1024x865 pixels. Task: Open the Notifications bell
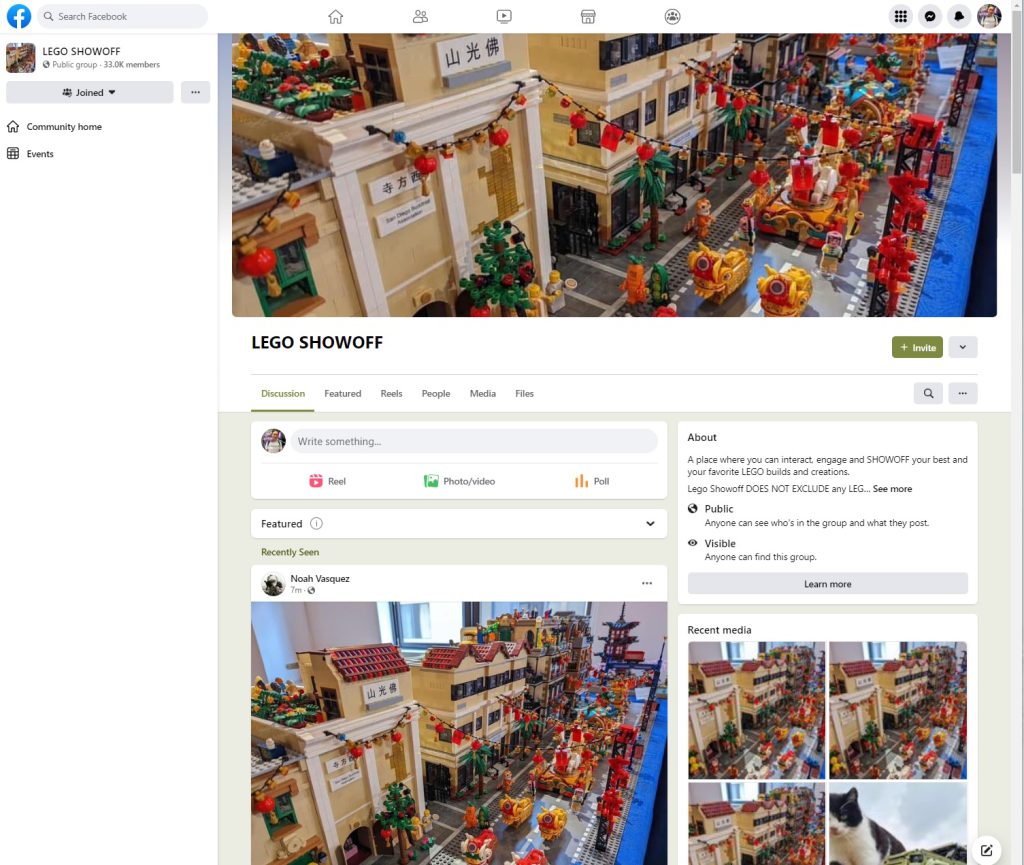[959, 16]
